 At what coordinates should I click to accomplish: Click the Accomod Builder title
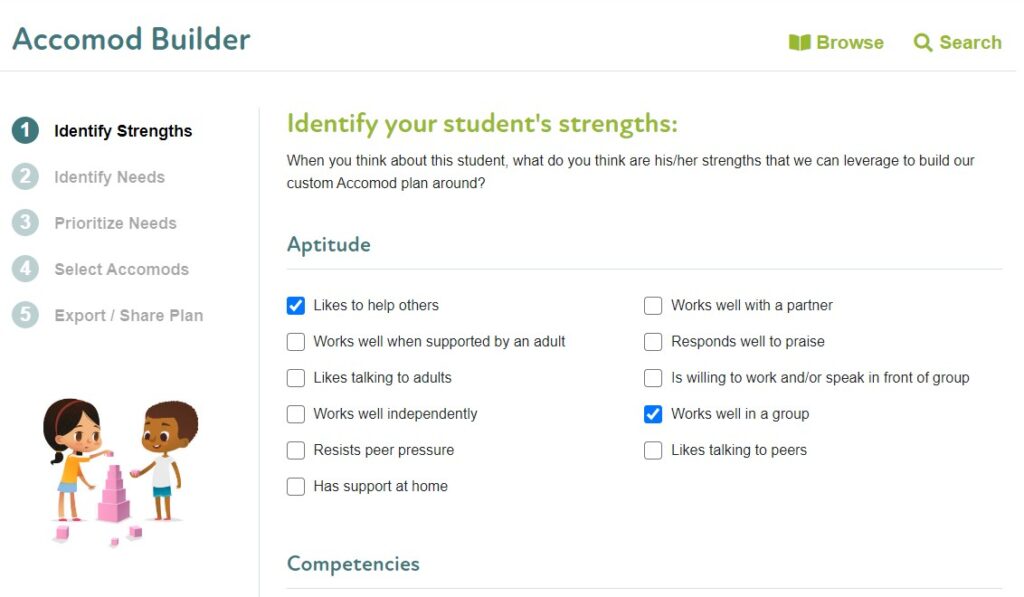point(130,38)
